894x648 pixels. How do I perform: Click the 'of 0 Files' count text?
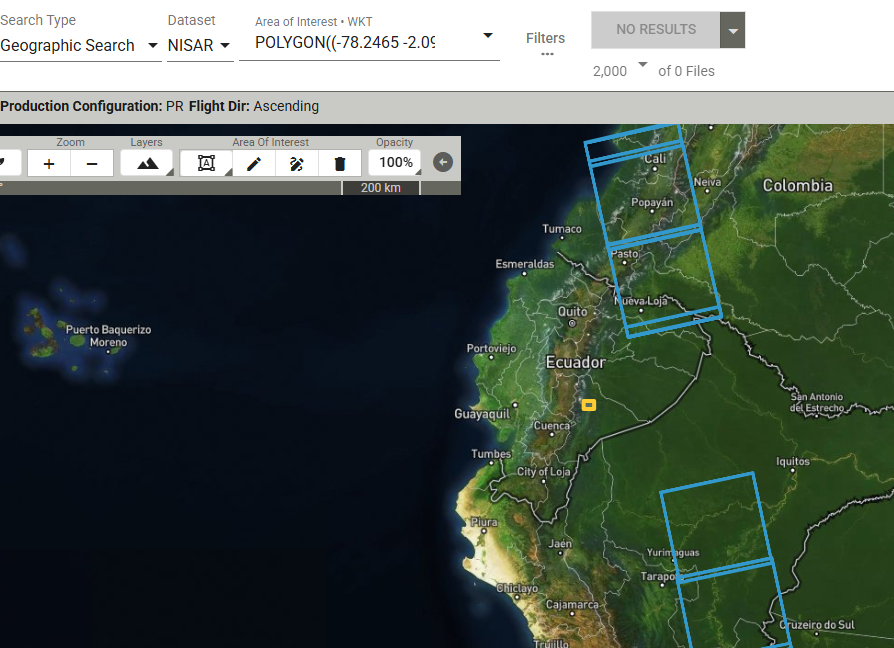click(686, 71)
